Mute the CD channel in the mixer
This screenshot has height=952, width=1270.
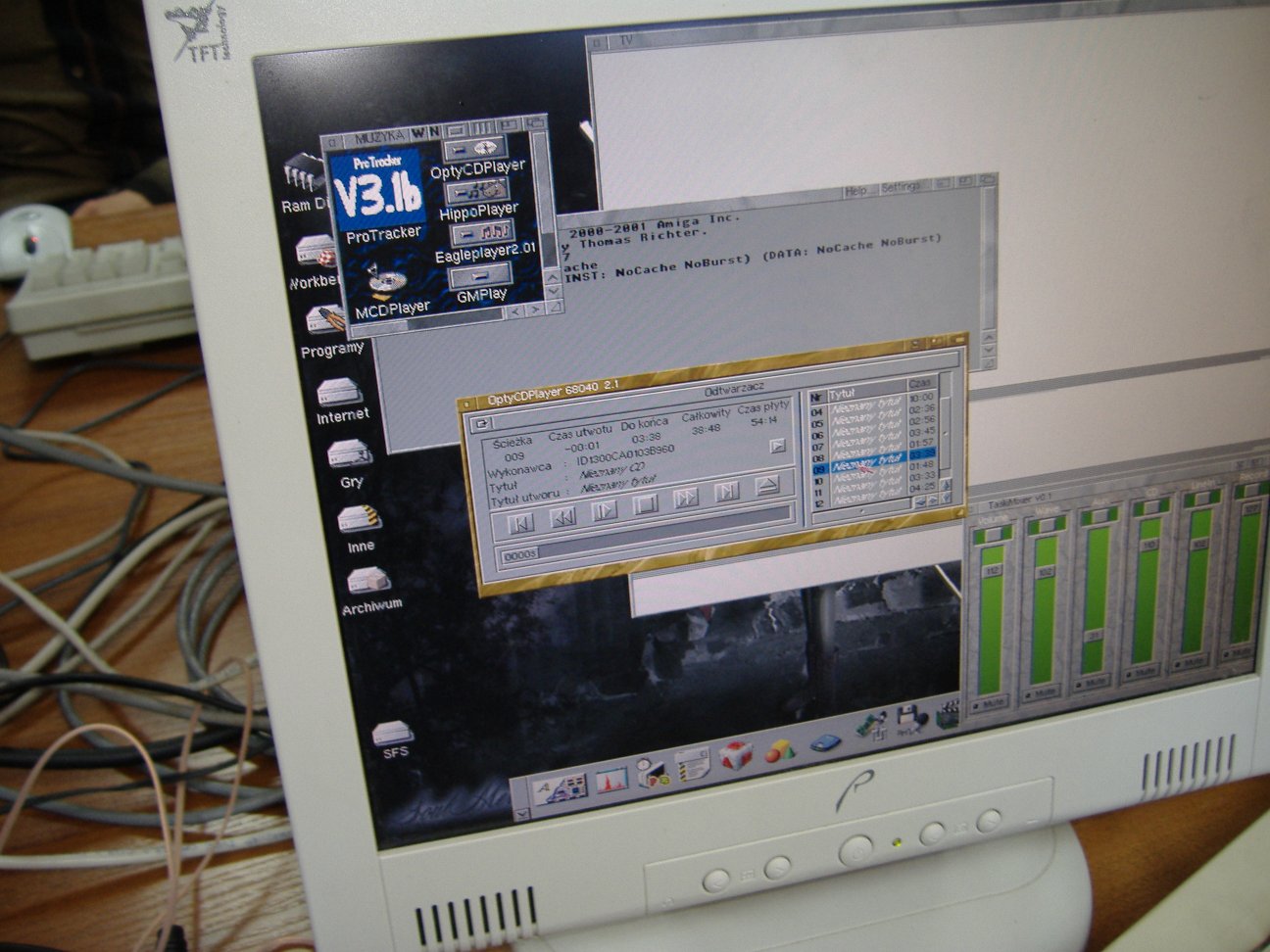coord(1141,673)
